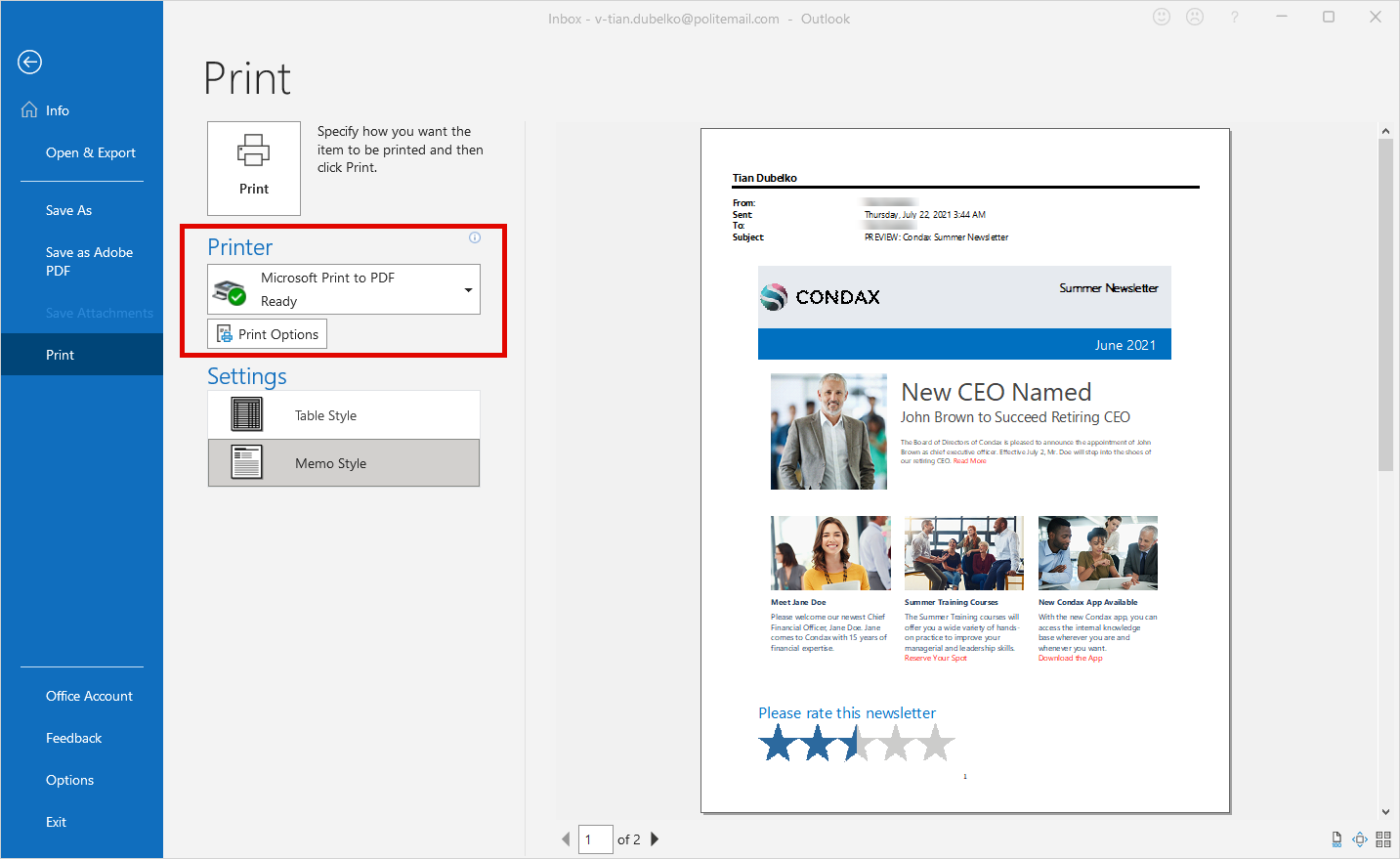1400x859 pixels.
Task: Click the "Tian Dubelko" name in preview header
Action: 765,178
